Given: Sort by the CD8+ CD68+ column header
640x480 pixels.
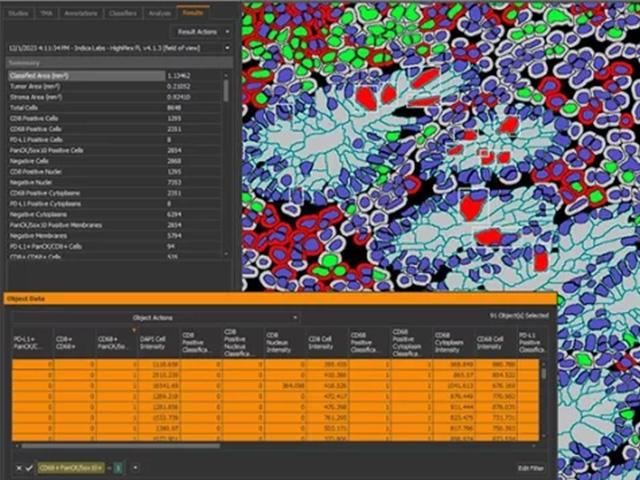Looking at the screenshot, I should 74,343.
